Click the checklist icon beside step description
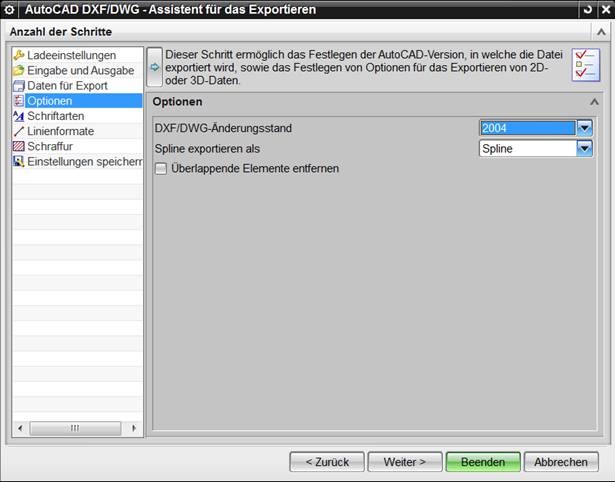The height and width of the screenshot is (482, 615). pos(584,66)
